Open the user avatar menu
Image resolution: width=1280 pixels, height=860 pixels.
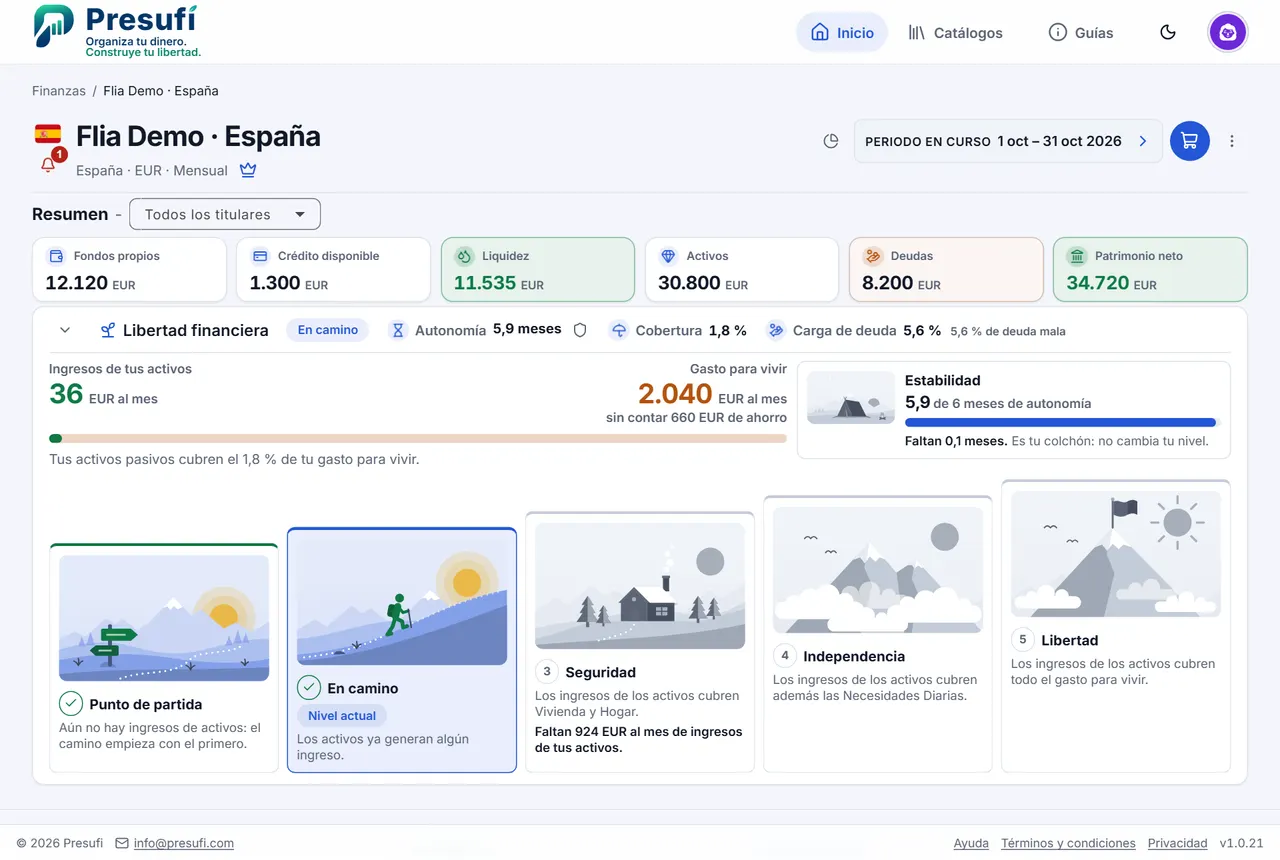click(1228, 32)
